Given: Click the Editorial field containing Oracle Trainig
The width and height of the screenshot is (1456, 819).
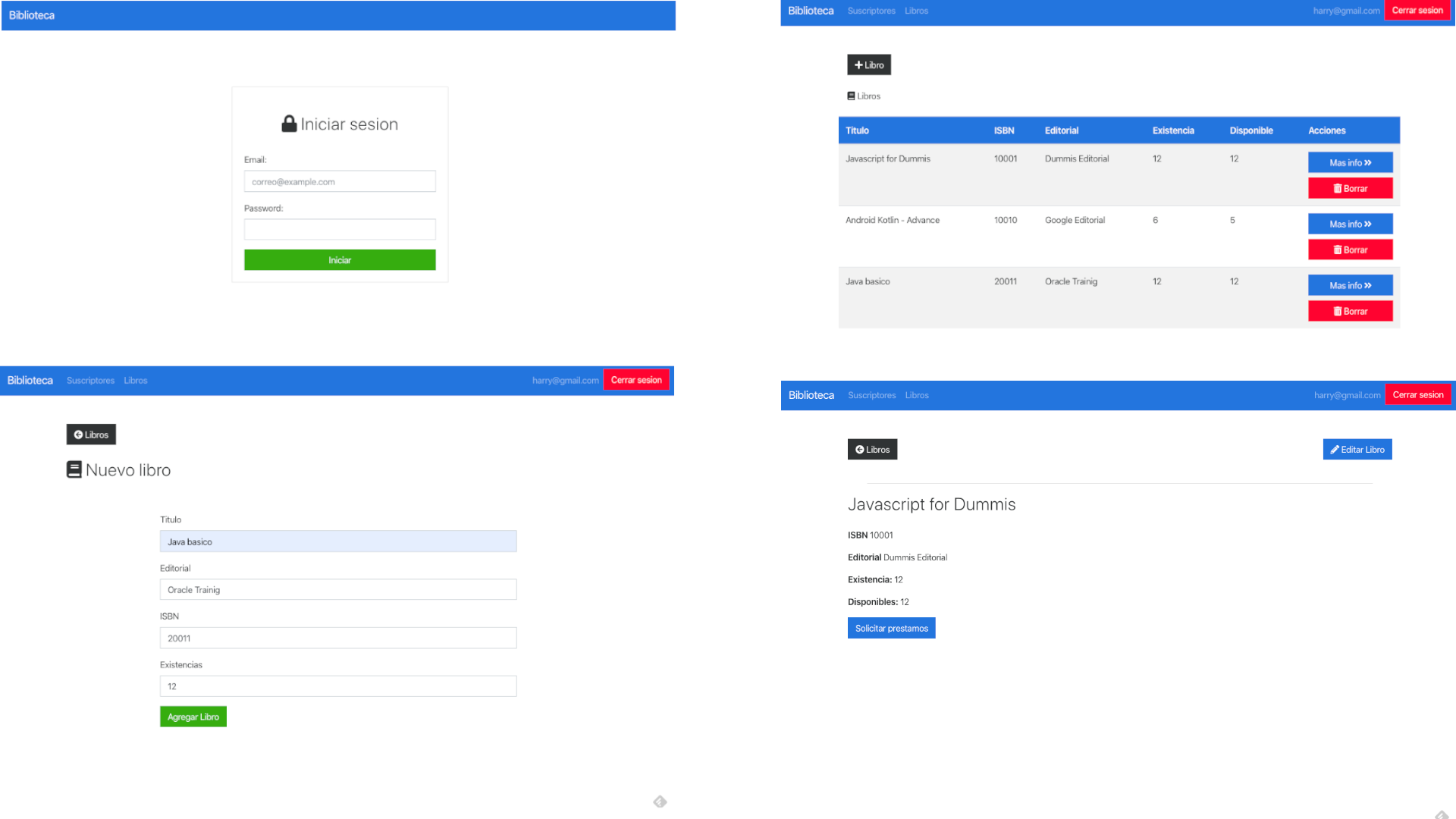Looking at the screenshot, I should [x=338, y=589].
